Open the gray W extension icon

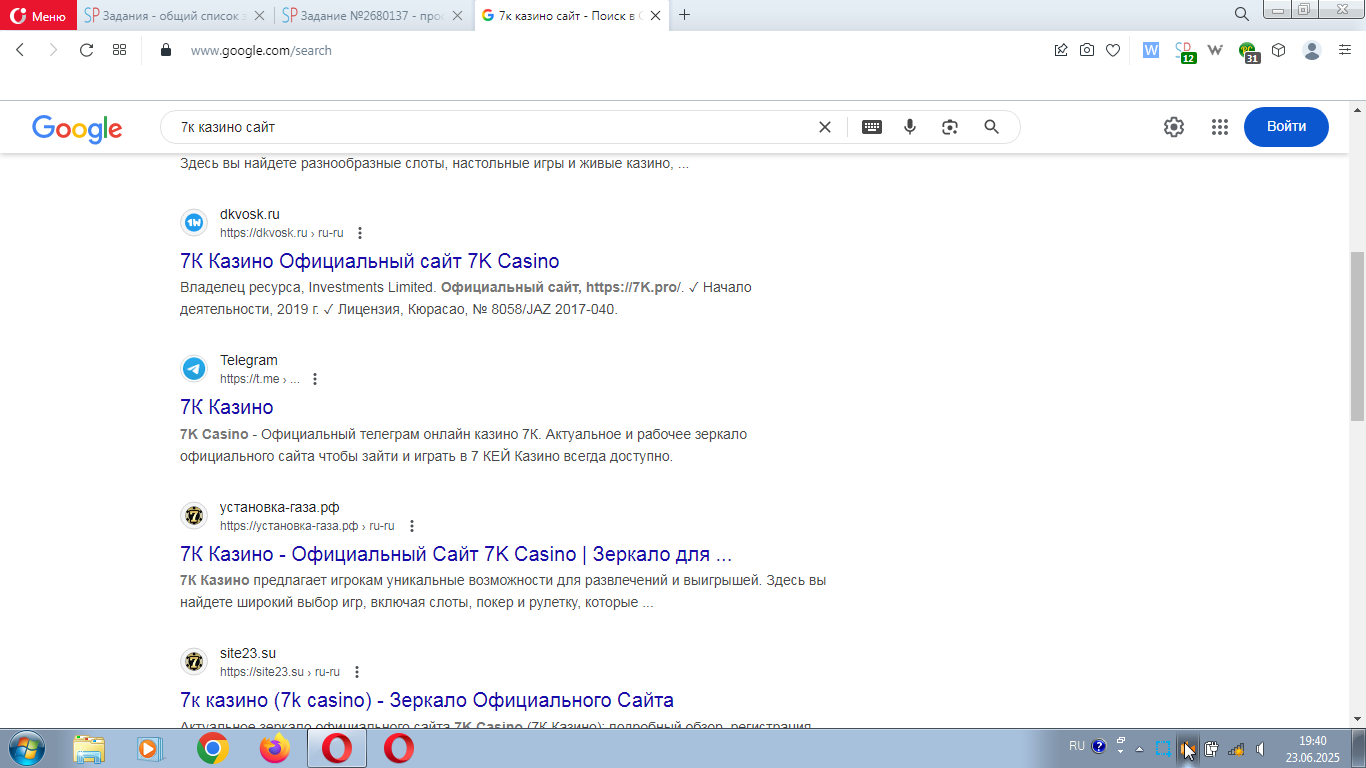point(1216,50)
